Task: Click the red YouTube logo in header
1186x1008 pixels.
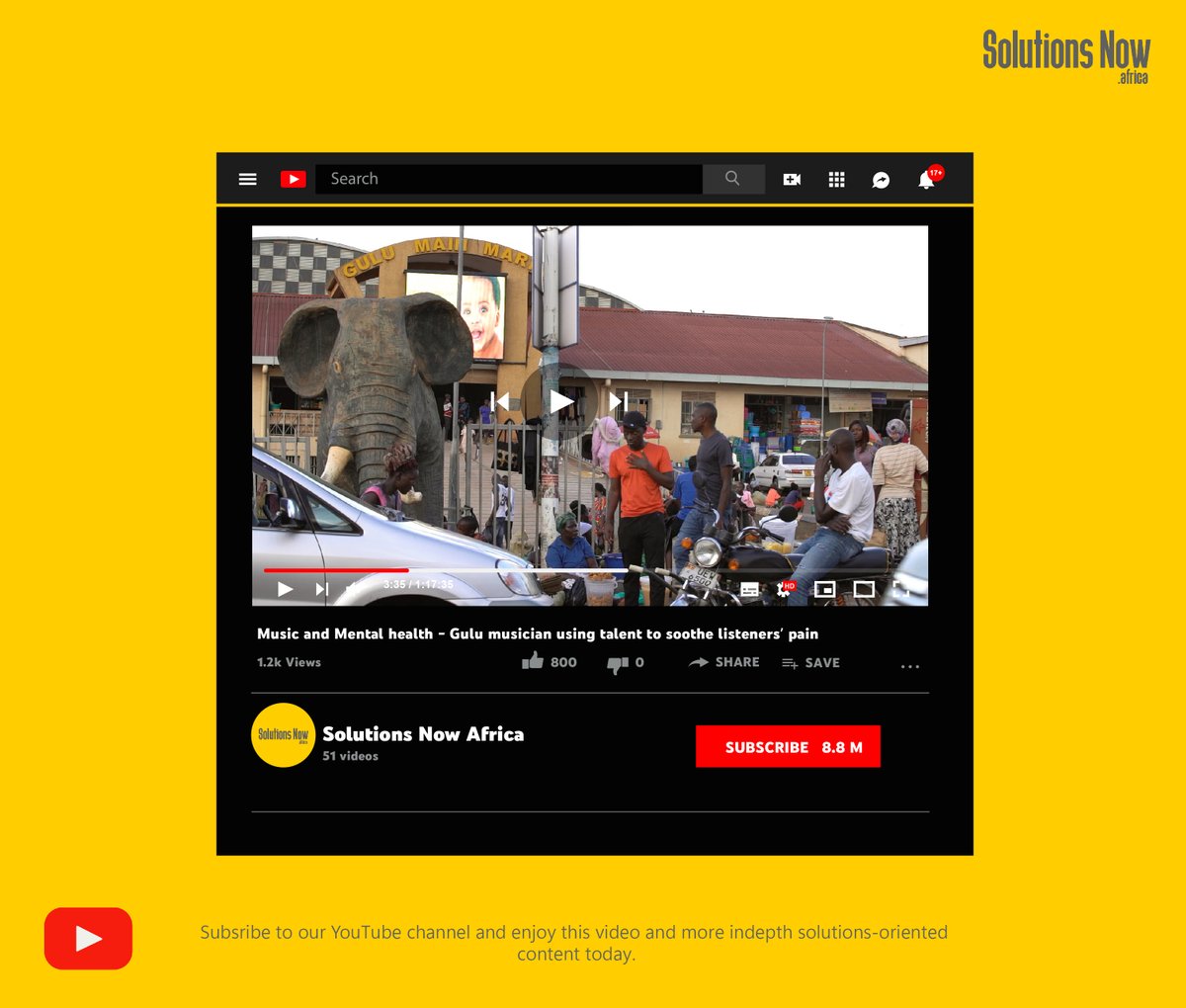Action: click(294, 179)
